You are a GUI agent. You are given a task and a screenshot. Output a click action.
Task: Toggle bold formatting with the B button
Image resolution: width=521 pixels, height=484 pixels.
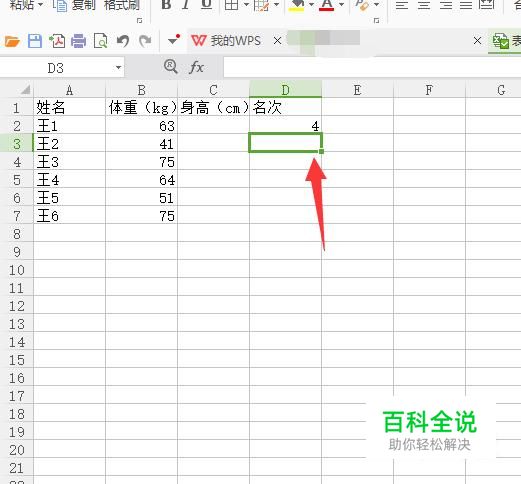166,5
